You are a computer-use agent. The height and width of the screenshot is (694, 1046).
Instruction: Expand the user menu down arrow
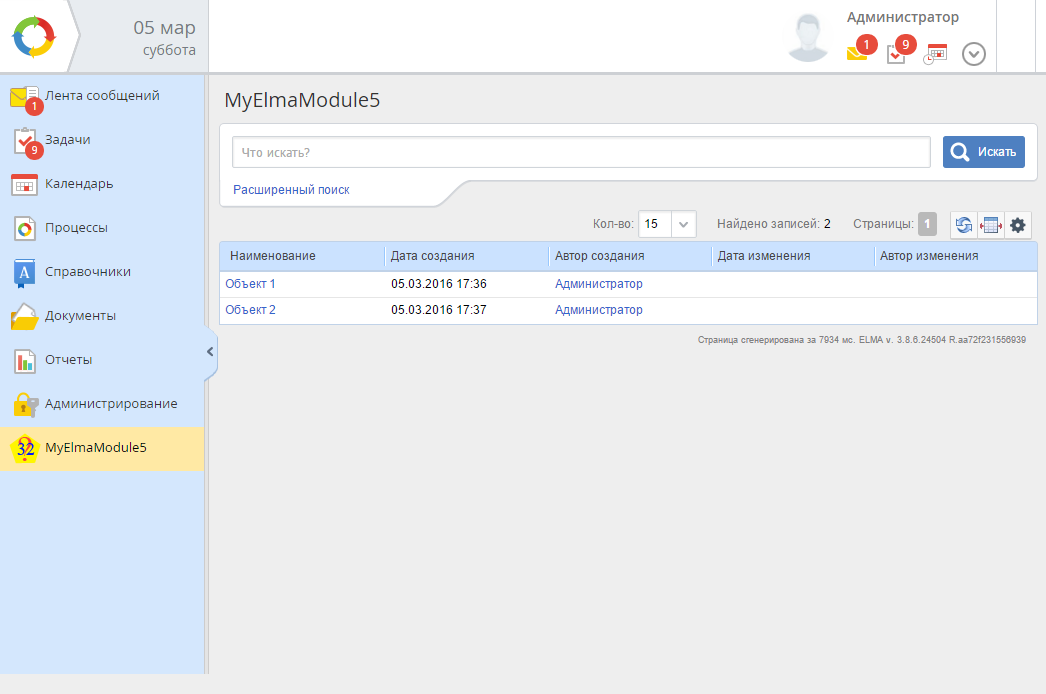[x=974, y=54]
